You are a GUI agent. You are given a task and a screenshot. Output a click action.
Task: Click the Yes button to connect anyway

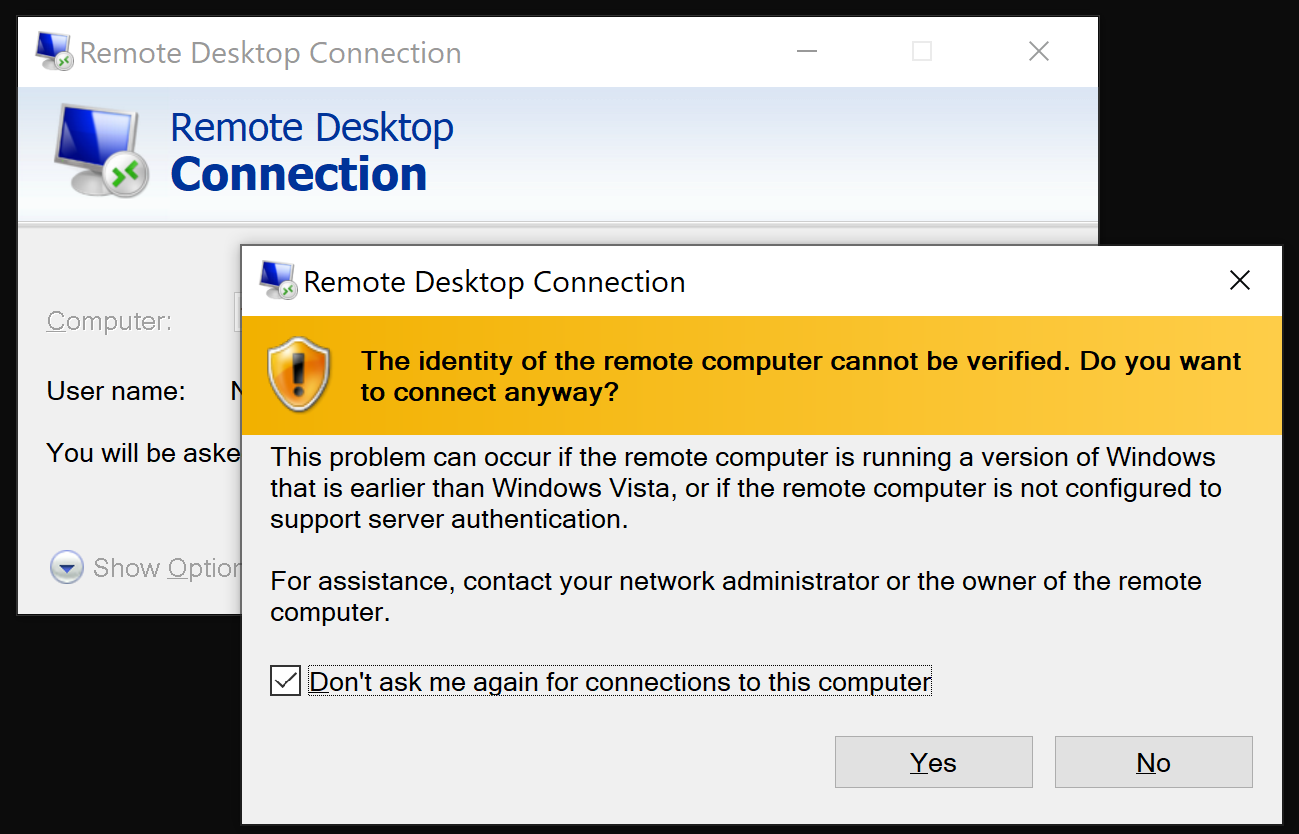[x=933, y=763]
